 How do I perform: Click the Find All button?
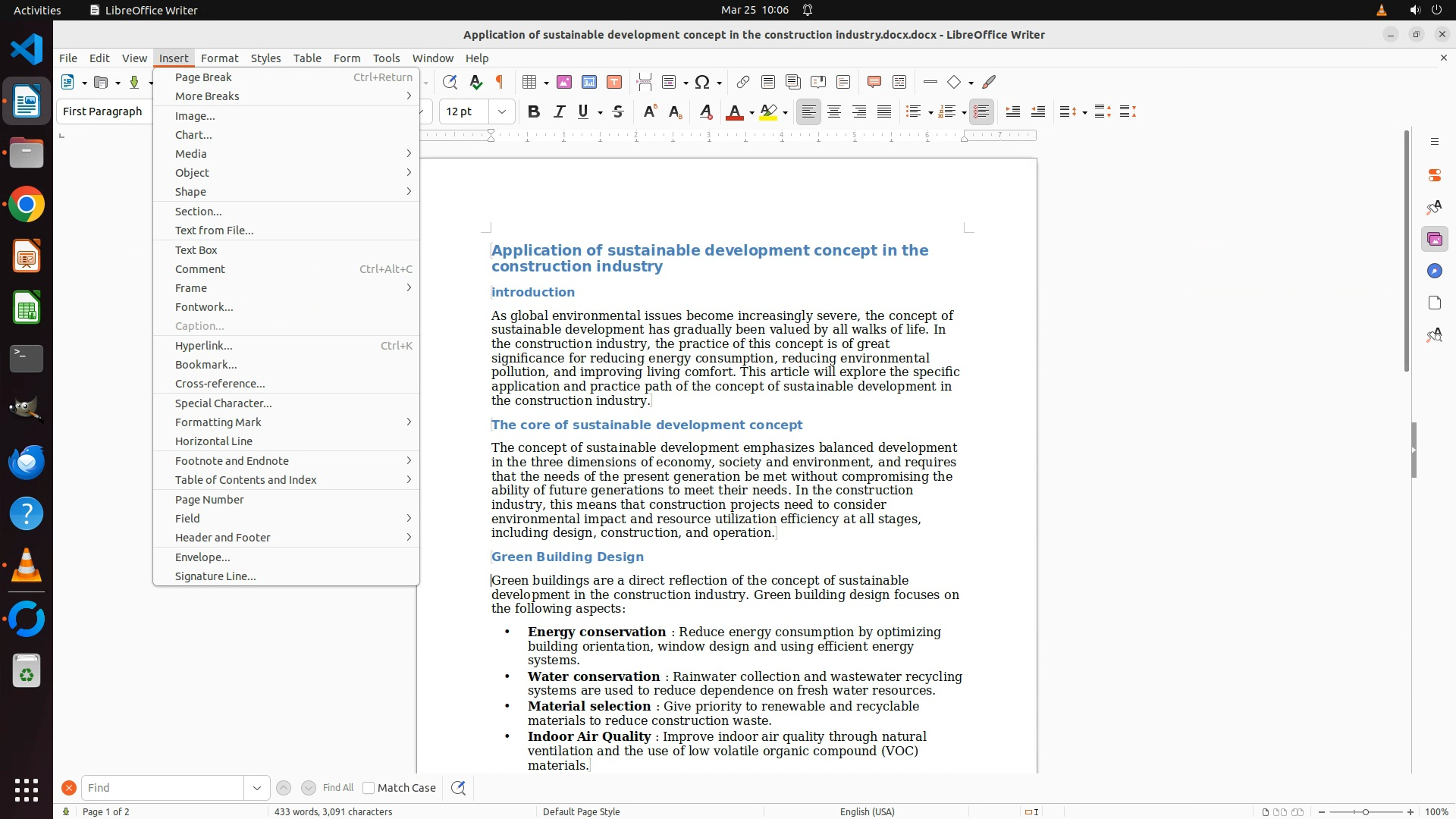click(x=338, y=788)
